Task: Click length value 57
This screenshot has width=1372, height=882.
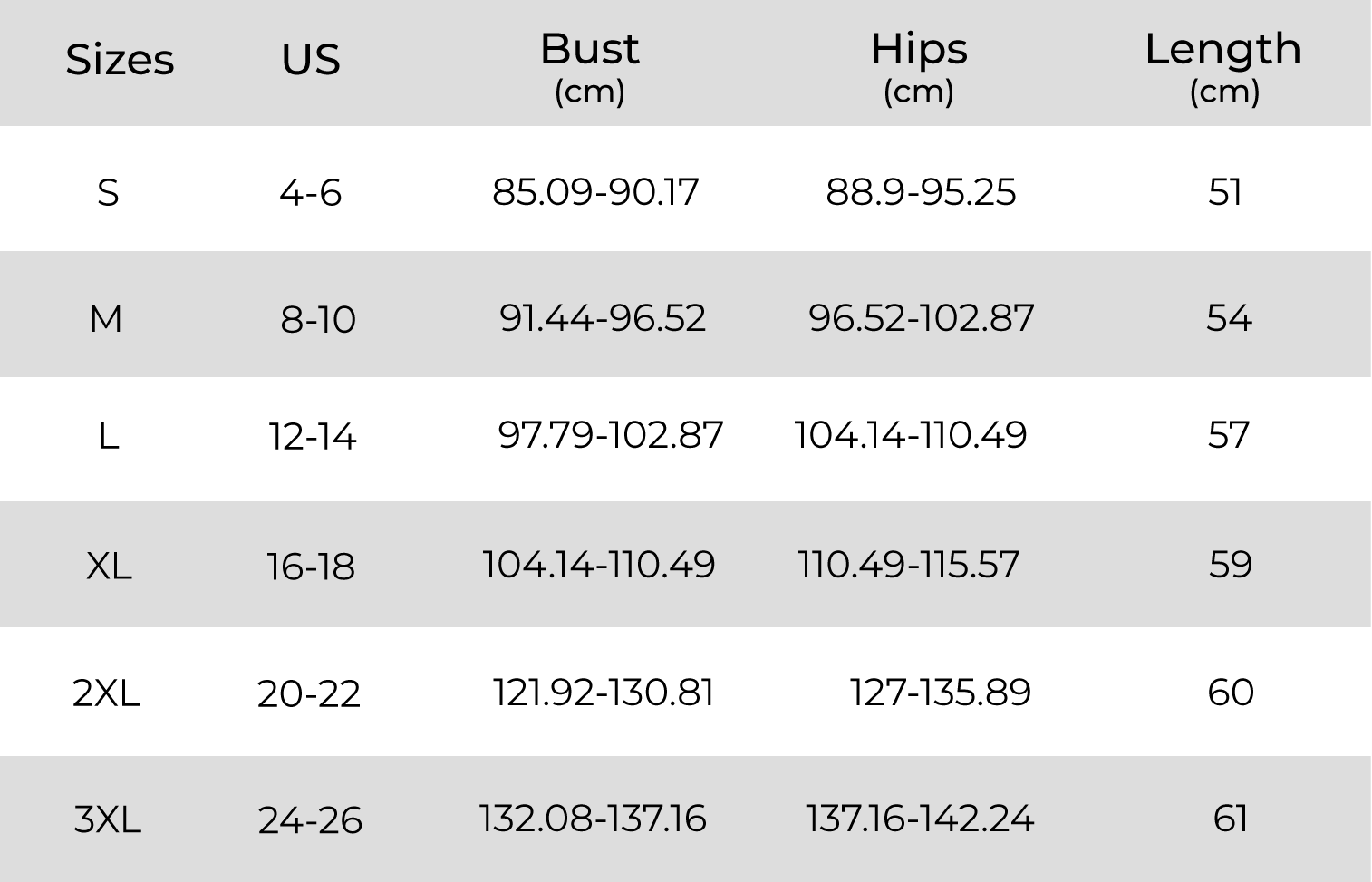Action: (x=1229, y=434)
